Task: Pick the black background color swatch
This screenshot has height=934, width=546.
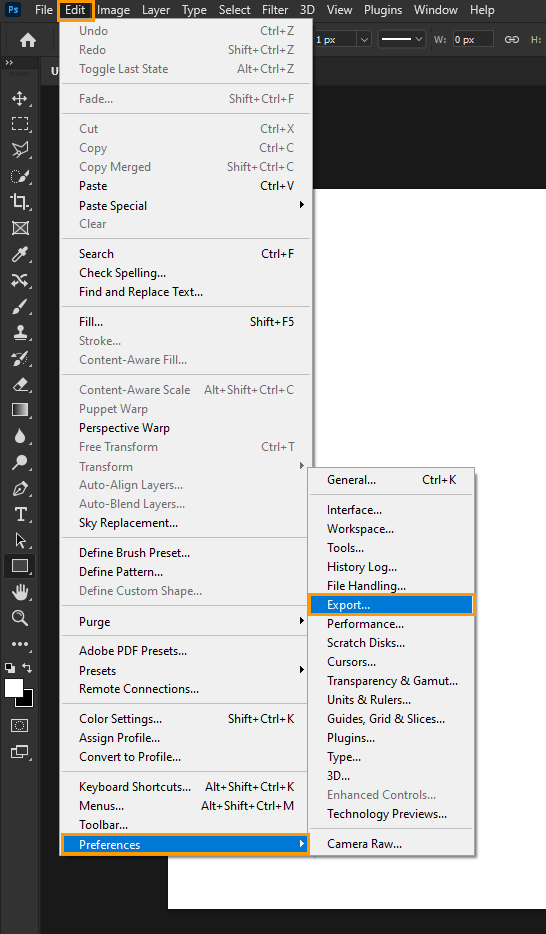Action: point(27,700)
